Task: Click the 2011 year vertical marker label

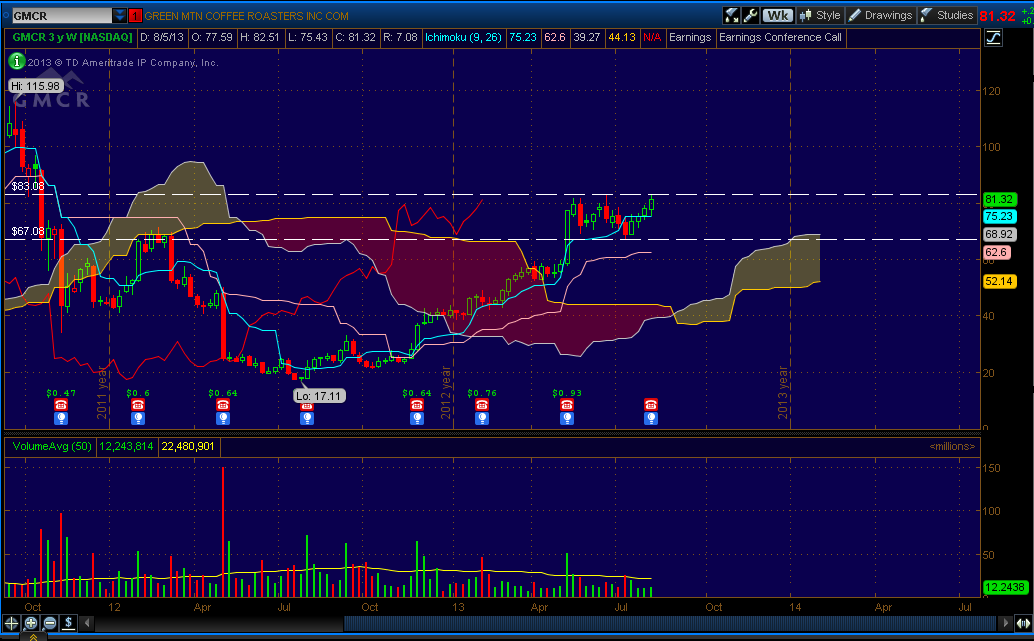Action: click(102, 392)
